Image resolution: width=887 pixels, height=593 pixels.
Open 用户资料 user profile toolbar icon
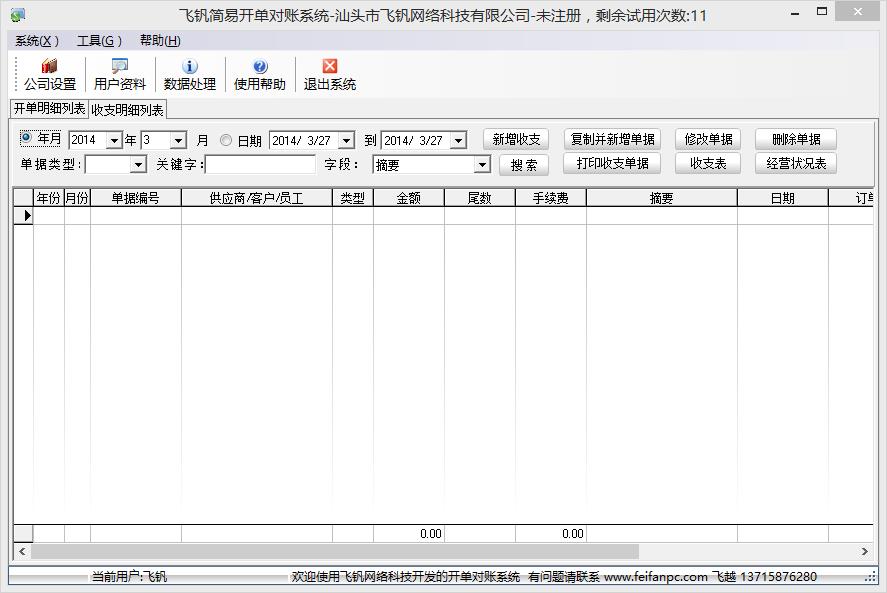120,75
